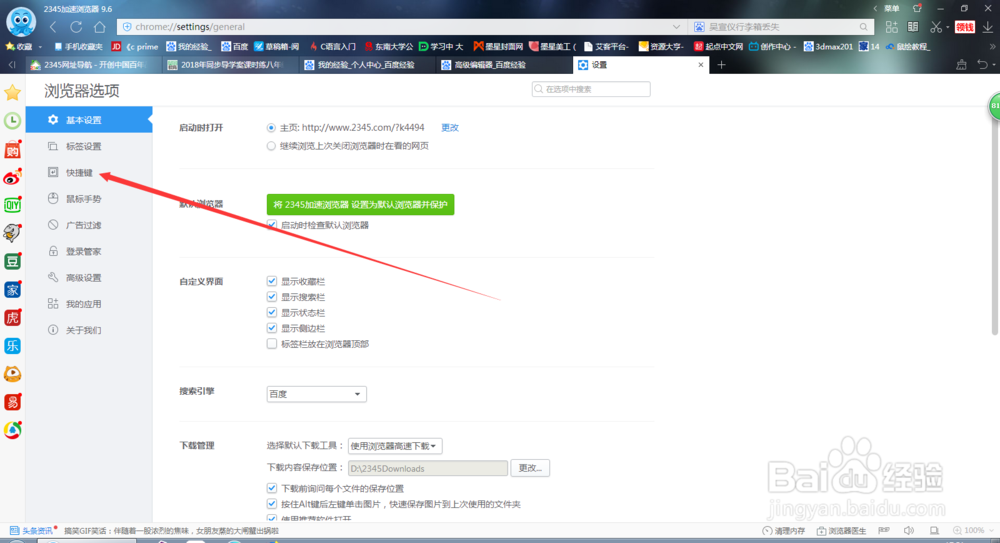The image size is (1000, 543).
Task: Uncheck 显示侧边栏 checkbox
Action: pos(272,328)
